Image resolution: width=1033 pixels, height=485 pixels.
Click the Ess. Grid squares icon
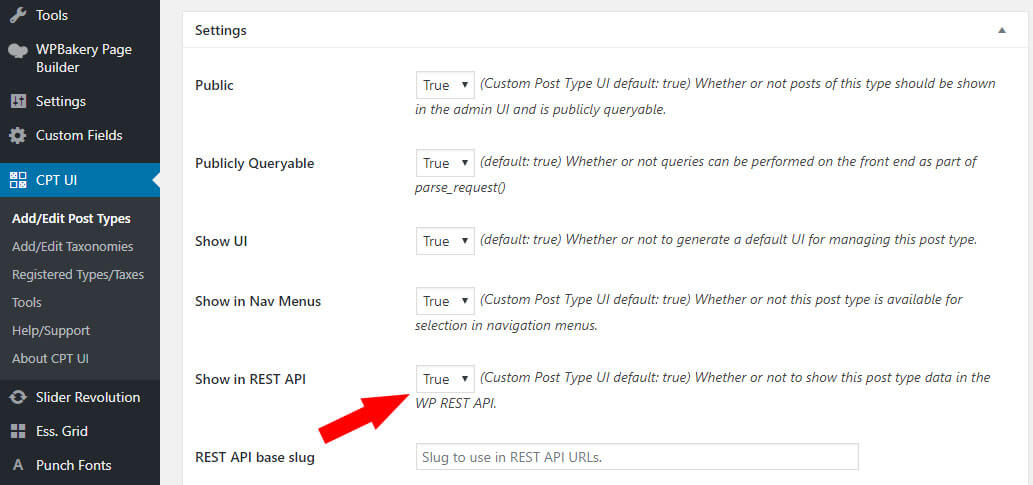pyautogui.click(x=18, y=432)
